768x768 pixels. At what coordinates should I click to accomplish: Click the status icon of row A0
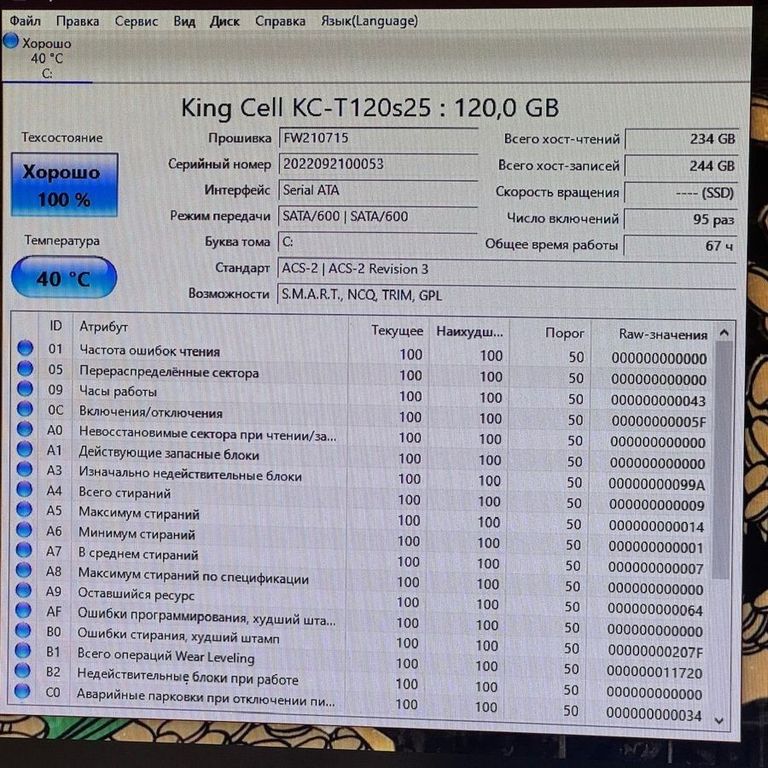point(24,429)
